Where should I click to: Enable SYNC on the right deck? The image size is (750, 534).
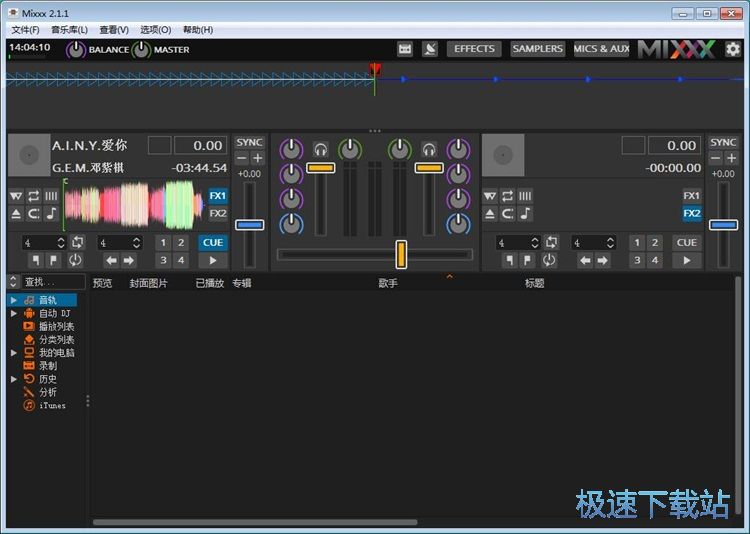pos(723,143)
